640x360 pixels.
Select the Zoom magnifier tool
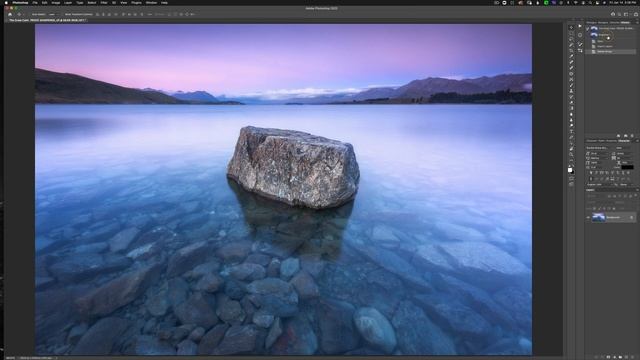571,154
